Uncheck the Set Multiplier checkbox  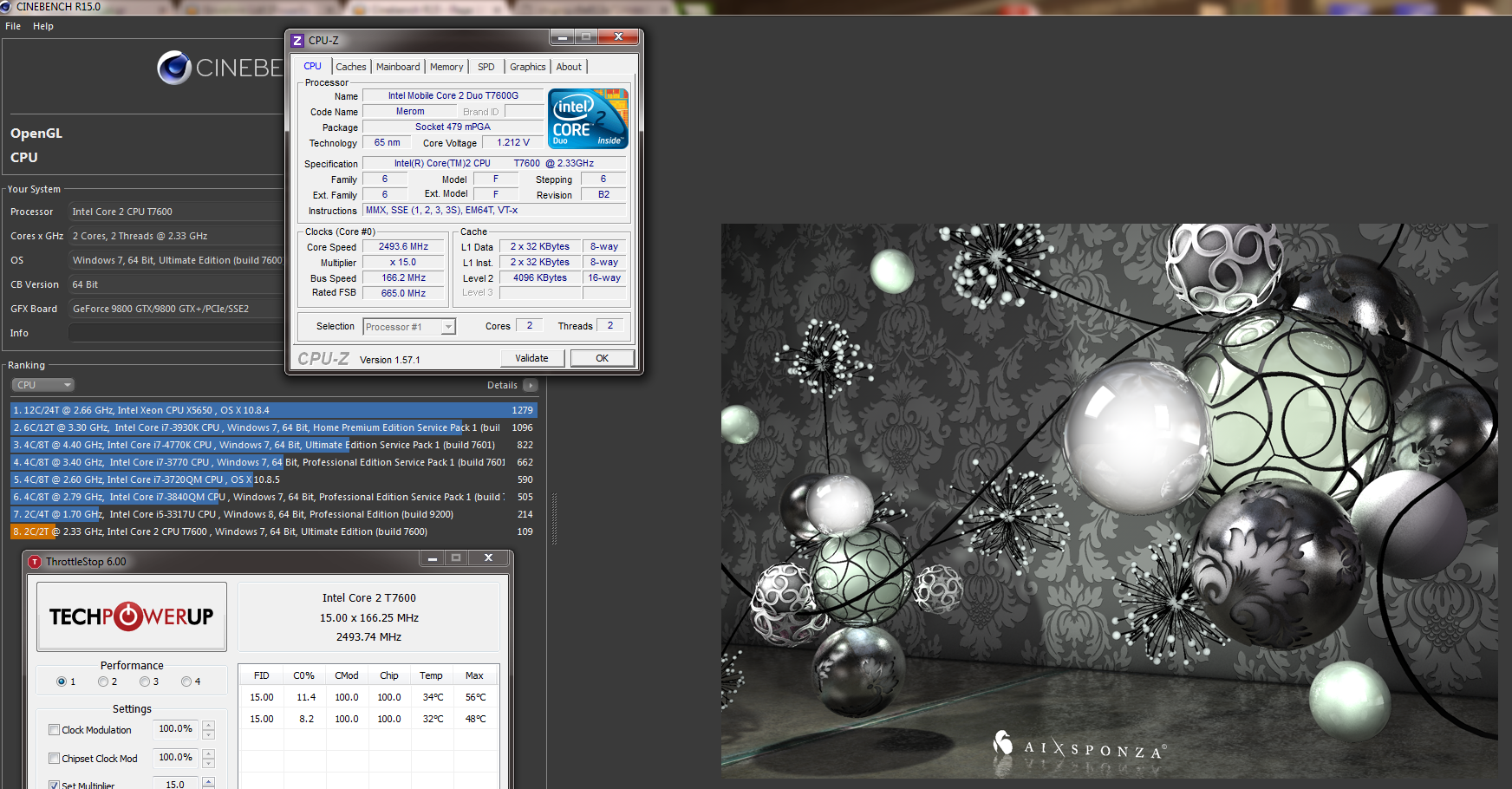click(55, 785)
